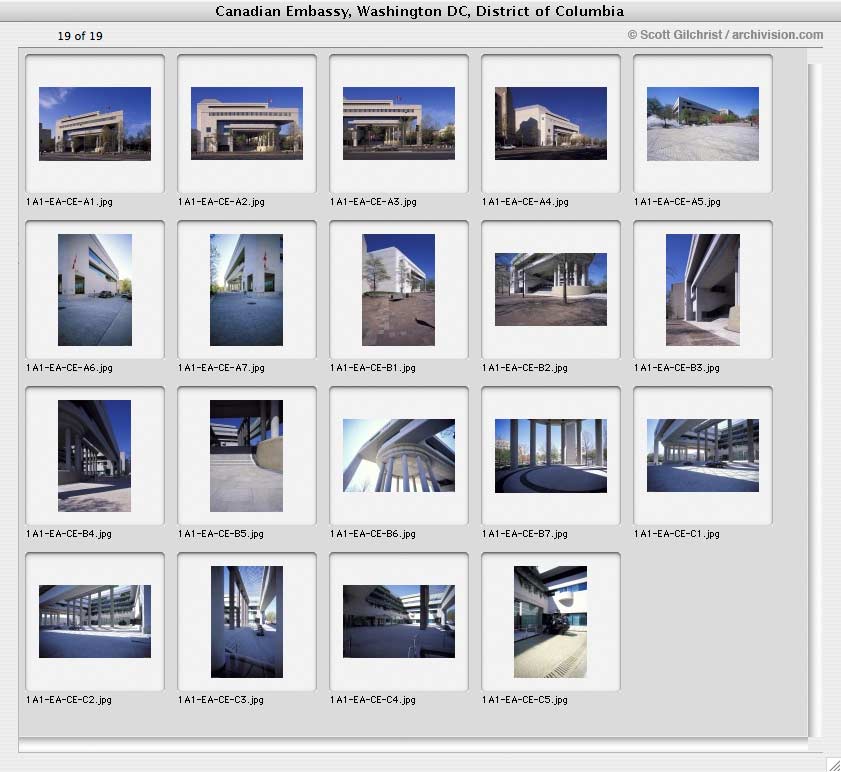Click the filename label 1A1-EA-CE-A2.jpg
This screenshot has width=841, height=772.
221,202
